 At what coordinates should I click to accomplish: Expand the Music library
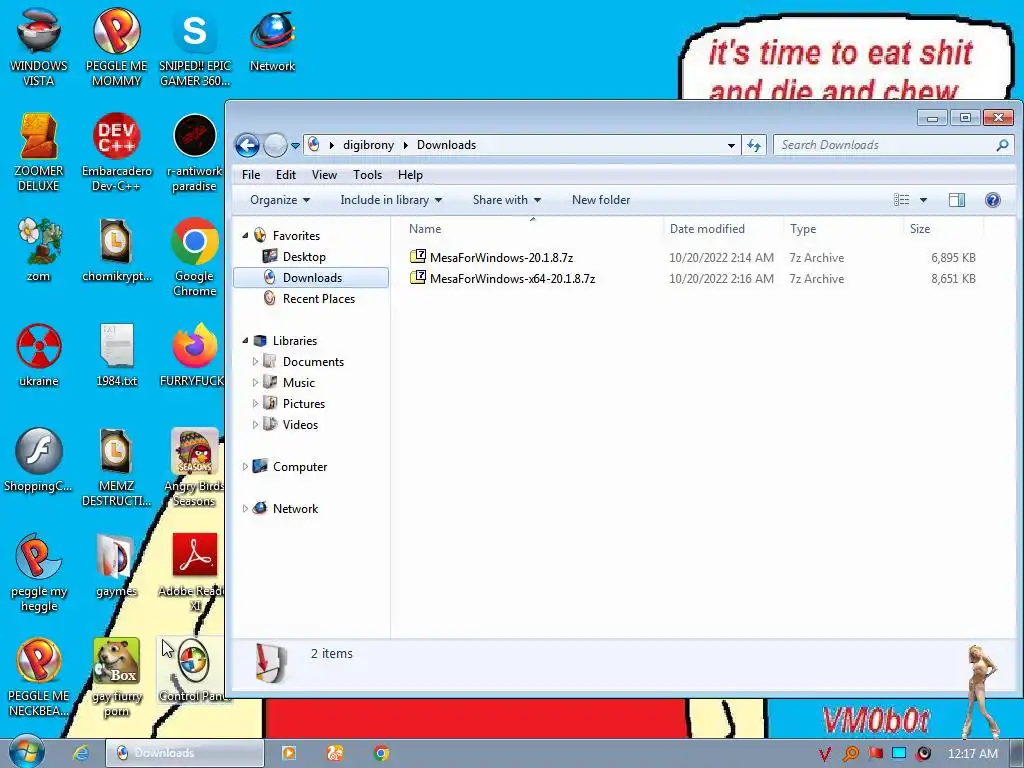tap(255, 382)
